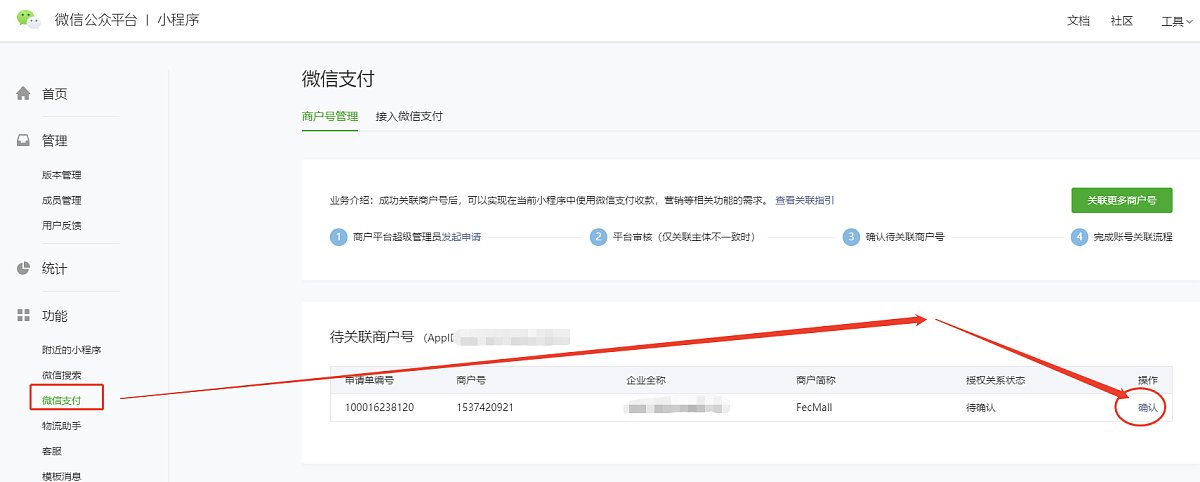Click the grid icon beside 功能
The width and height of the screenshot is (1200, 482).
23,315
